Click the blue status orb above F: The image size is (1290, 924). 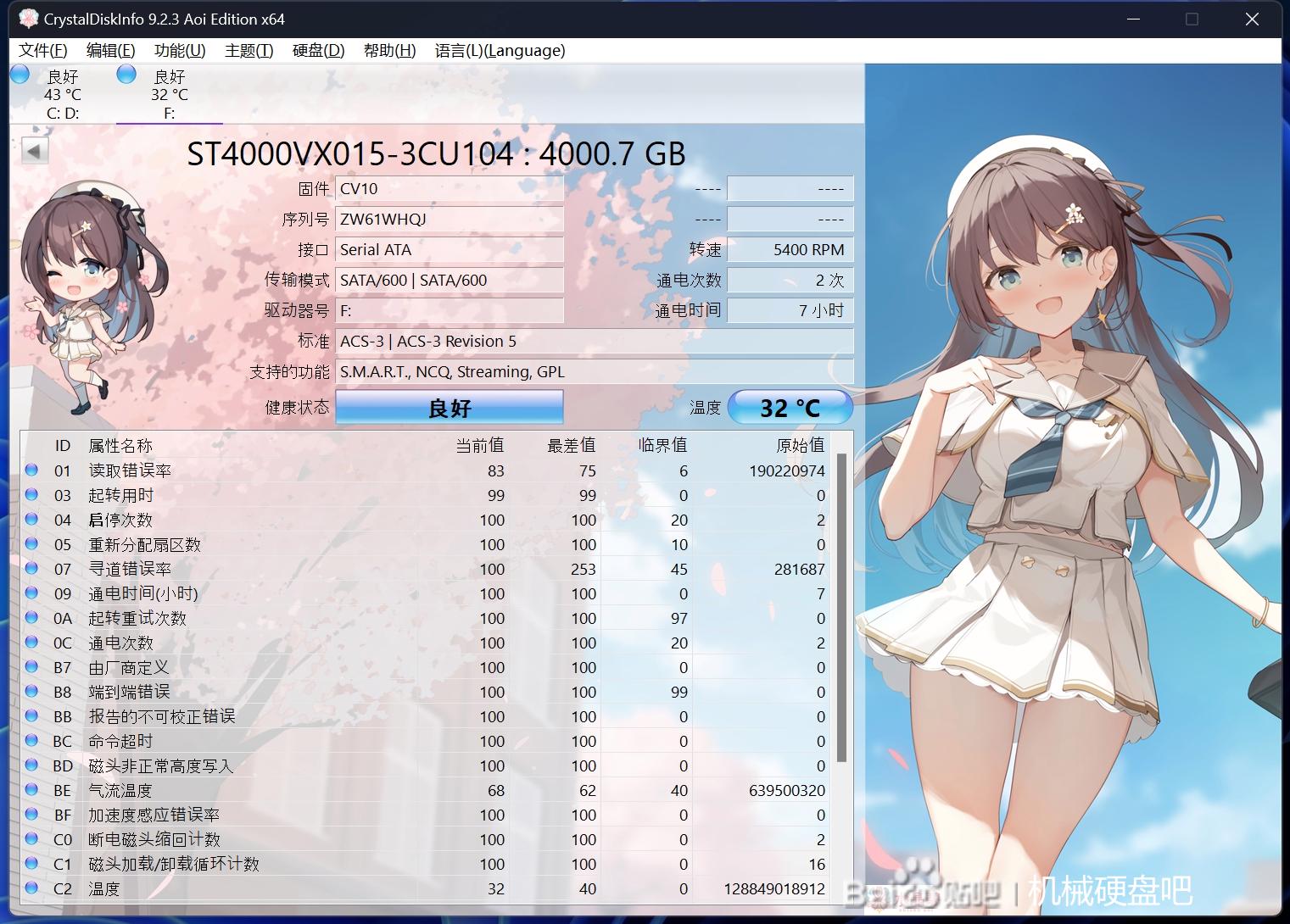pos(126,75)
